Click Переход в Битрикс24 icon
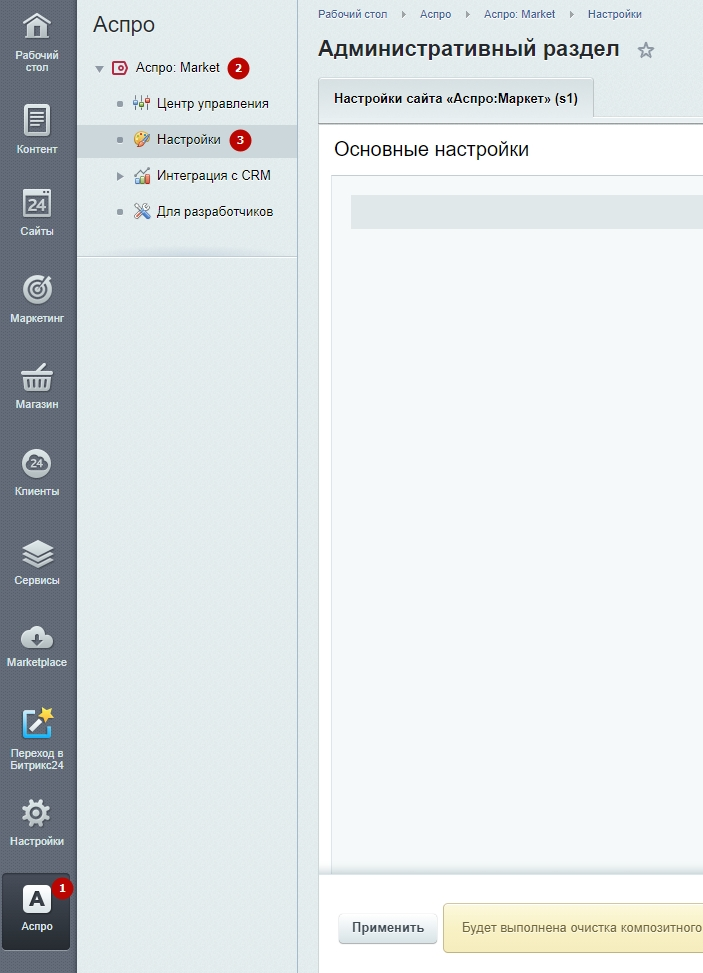 [37, 724]
